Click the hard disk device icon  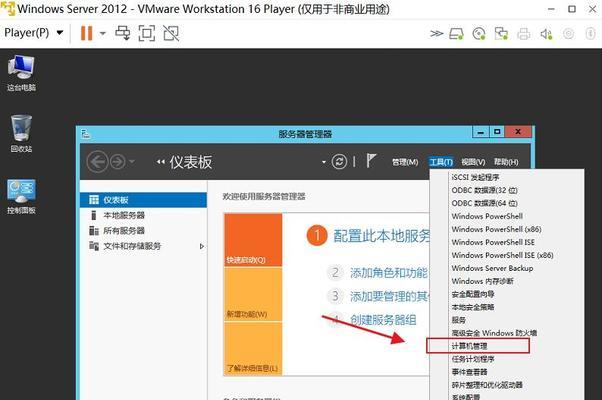click(x=456, y=34)
